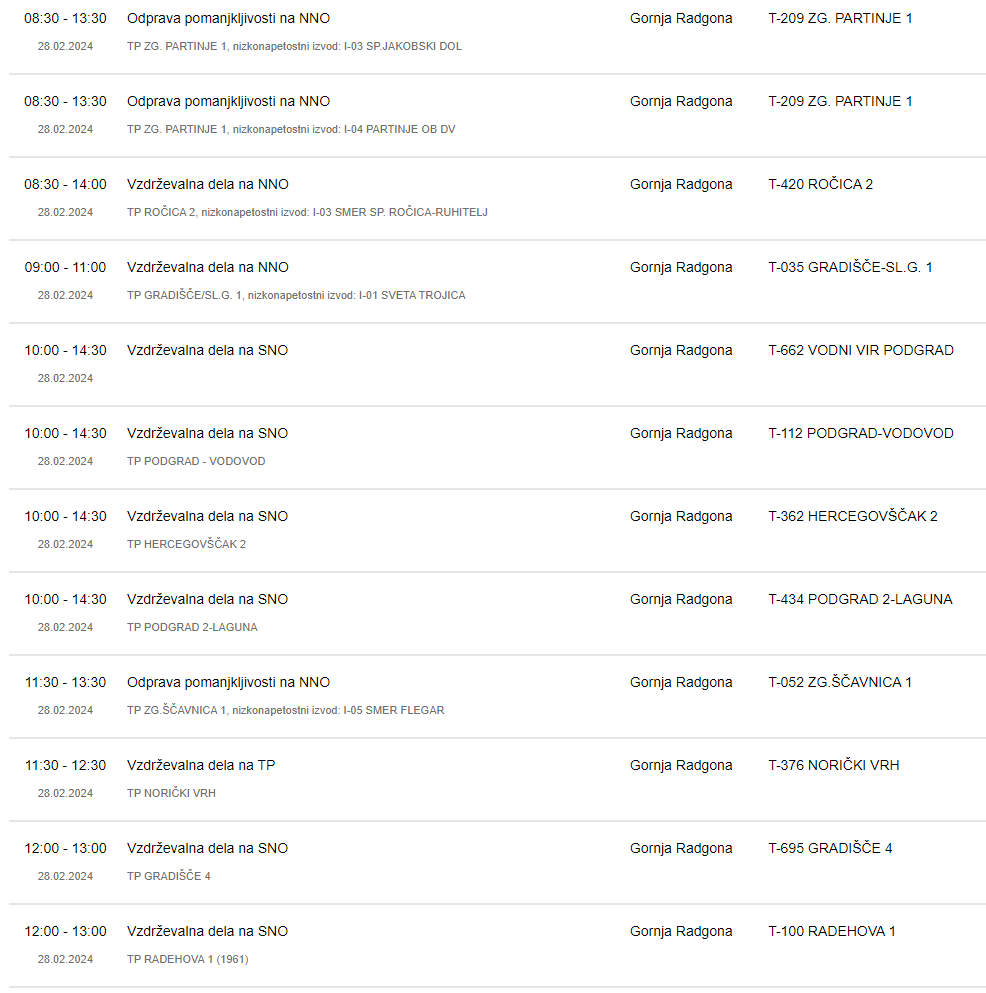
Task: Select the TP RADEHOVA 1 (1961) description
Action: click(187, 959)
